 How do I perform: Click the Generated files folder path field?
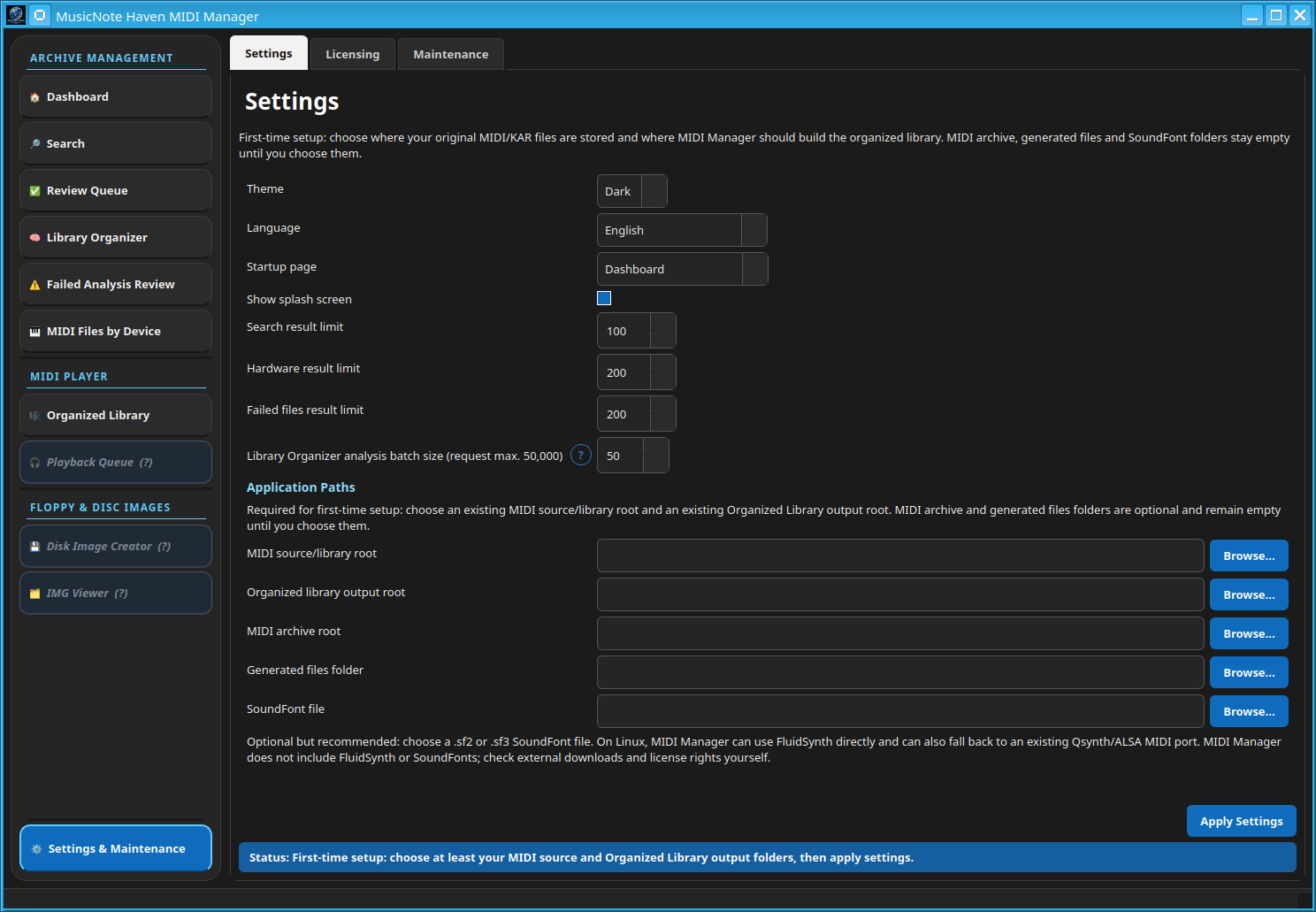[900, 672]
